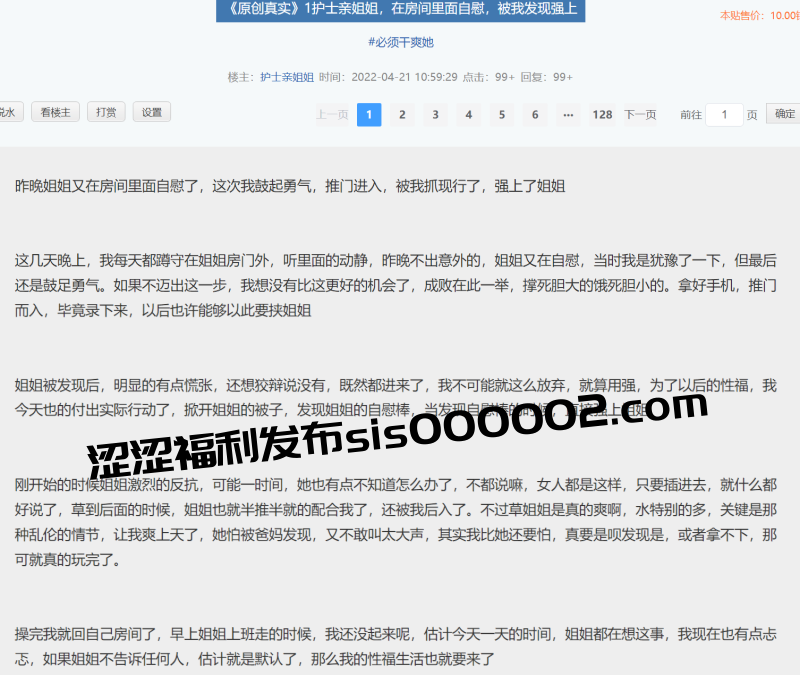This screenshot has height=675, width=800.
Task: Go to page 3
Action: pos(435,114)
